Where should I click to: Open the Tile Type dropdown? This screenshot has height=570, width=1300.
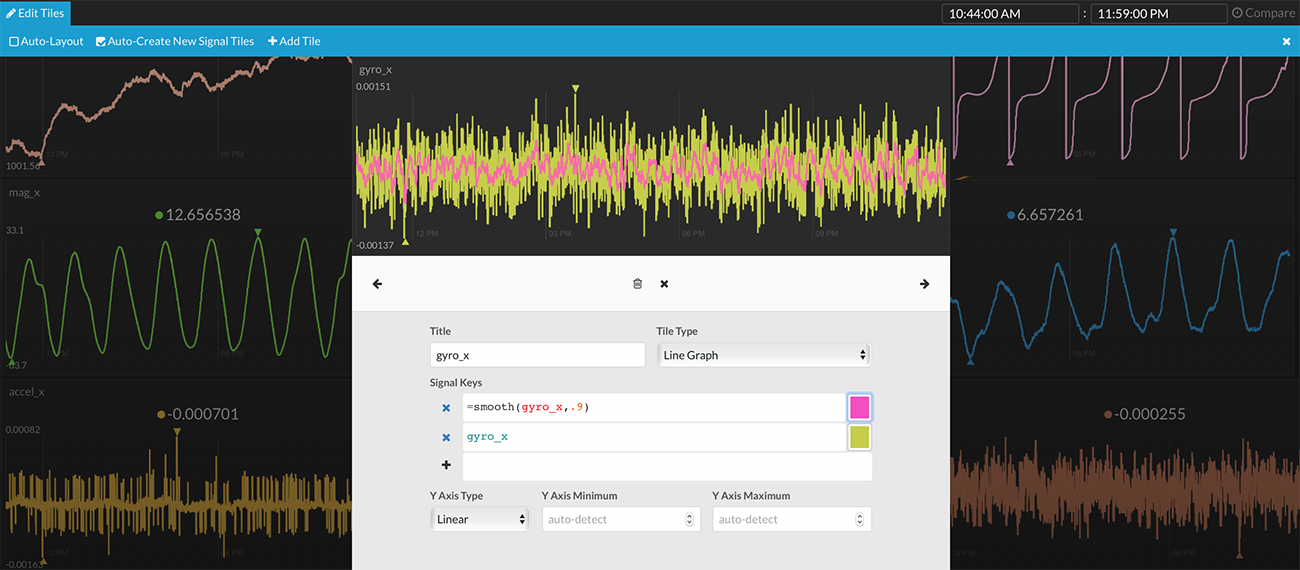point(763,355)
